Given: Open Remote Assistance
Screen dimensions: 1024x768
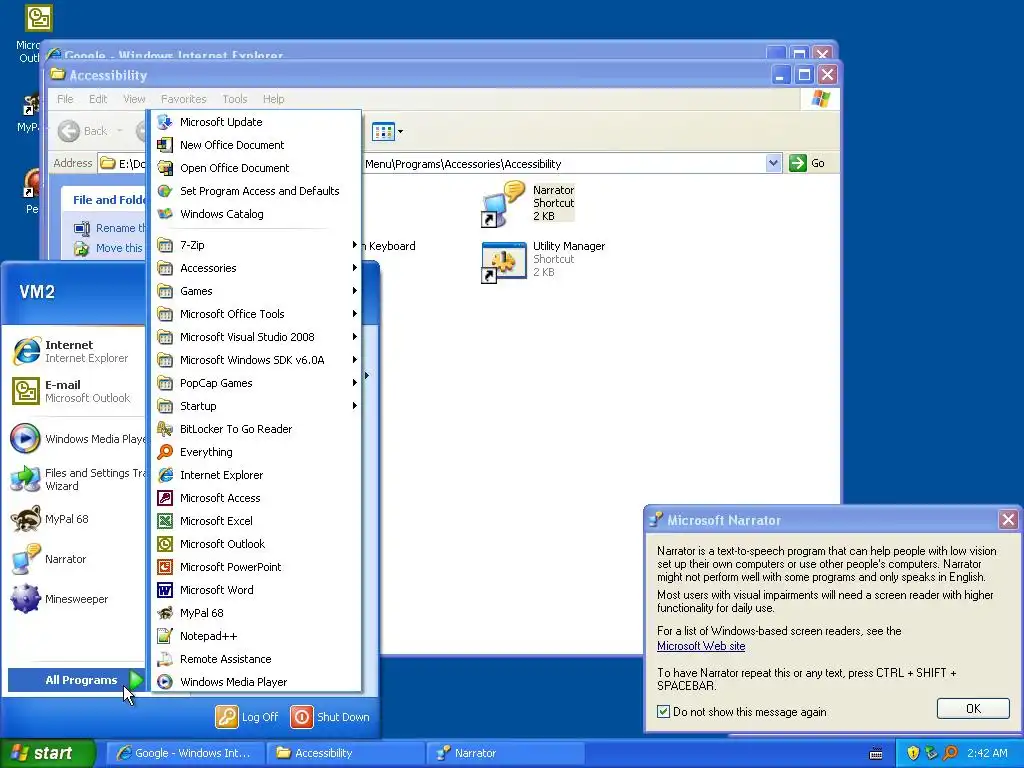Looking at the screenshot, I should [x=256, y=659].
